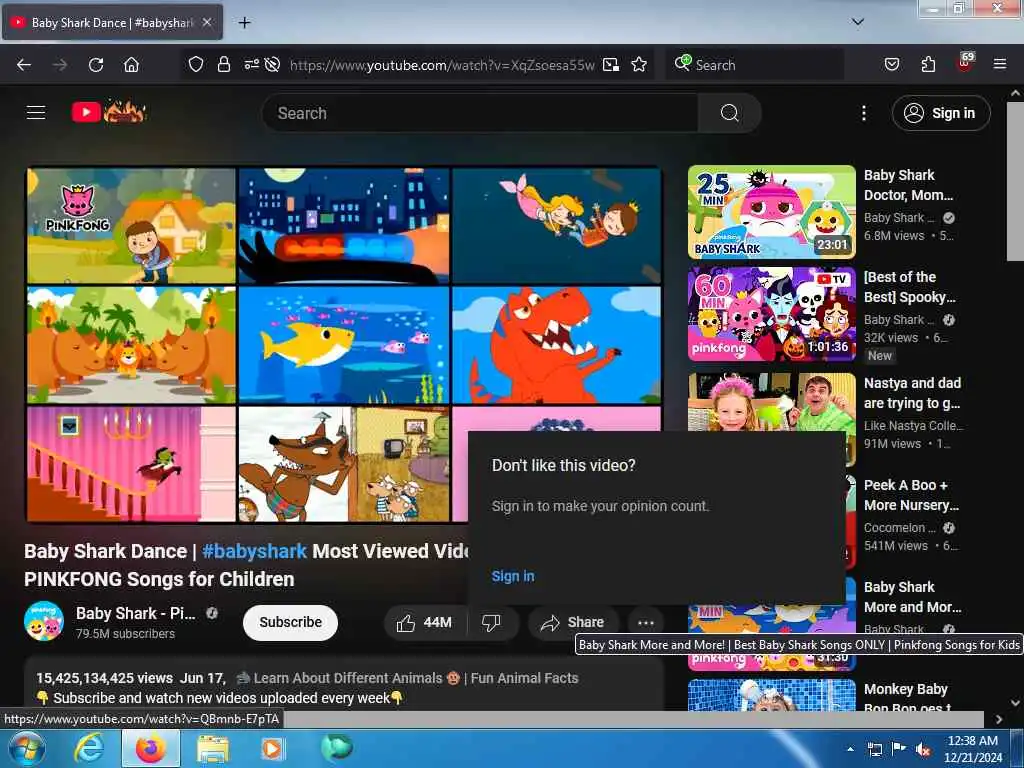Viewport: 1024px width, 768px height.
Task: Click the horizontal scrollbar right arrow
Action: tap(999, 719)
